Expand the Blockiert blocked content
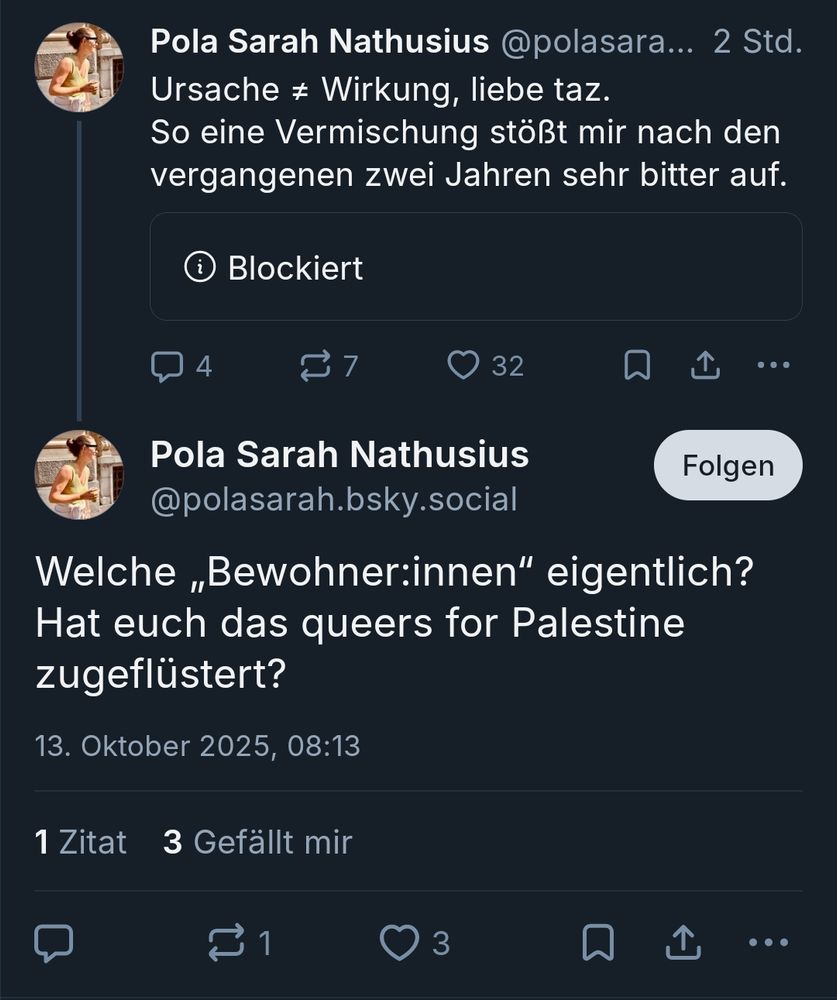 click(x=476, y=267)
